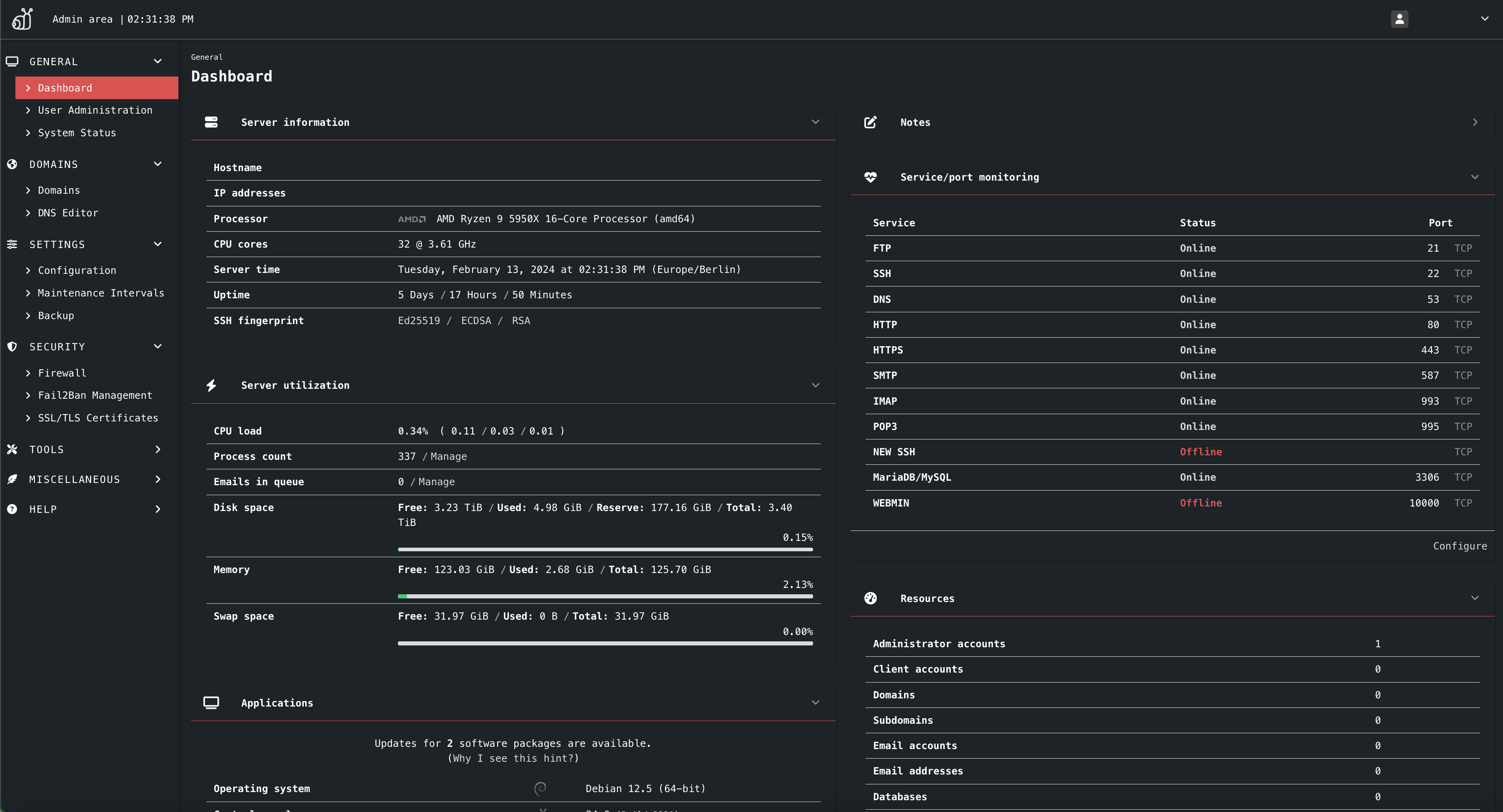Click the Administrator accounts count
The image size is (1503, 812).
point(1378,644)
